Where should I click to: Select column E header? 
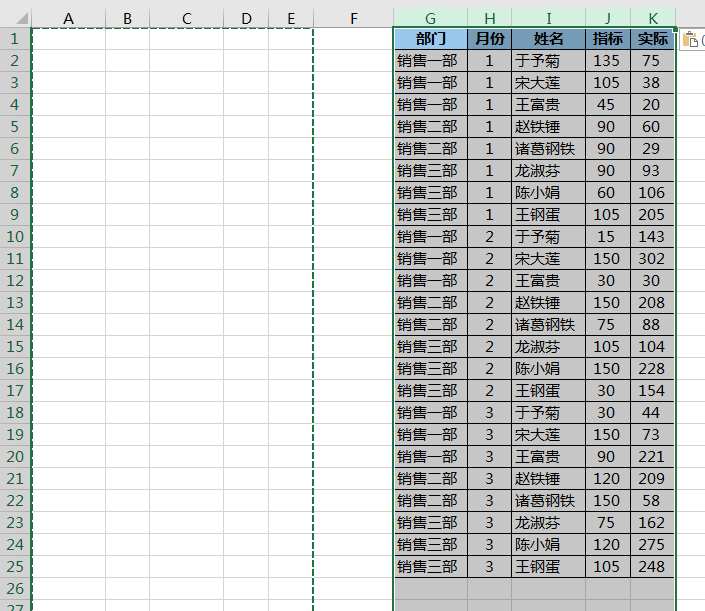click(x=291, y=18)
